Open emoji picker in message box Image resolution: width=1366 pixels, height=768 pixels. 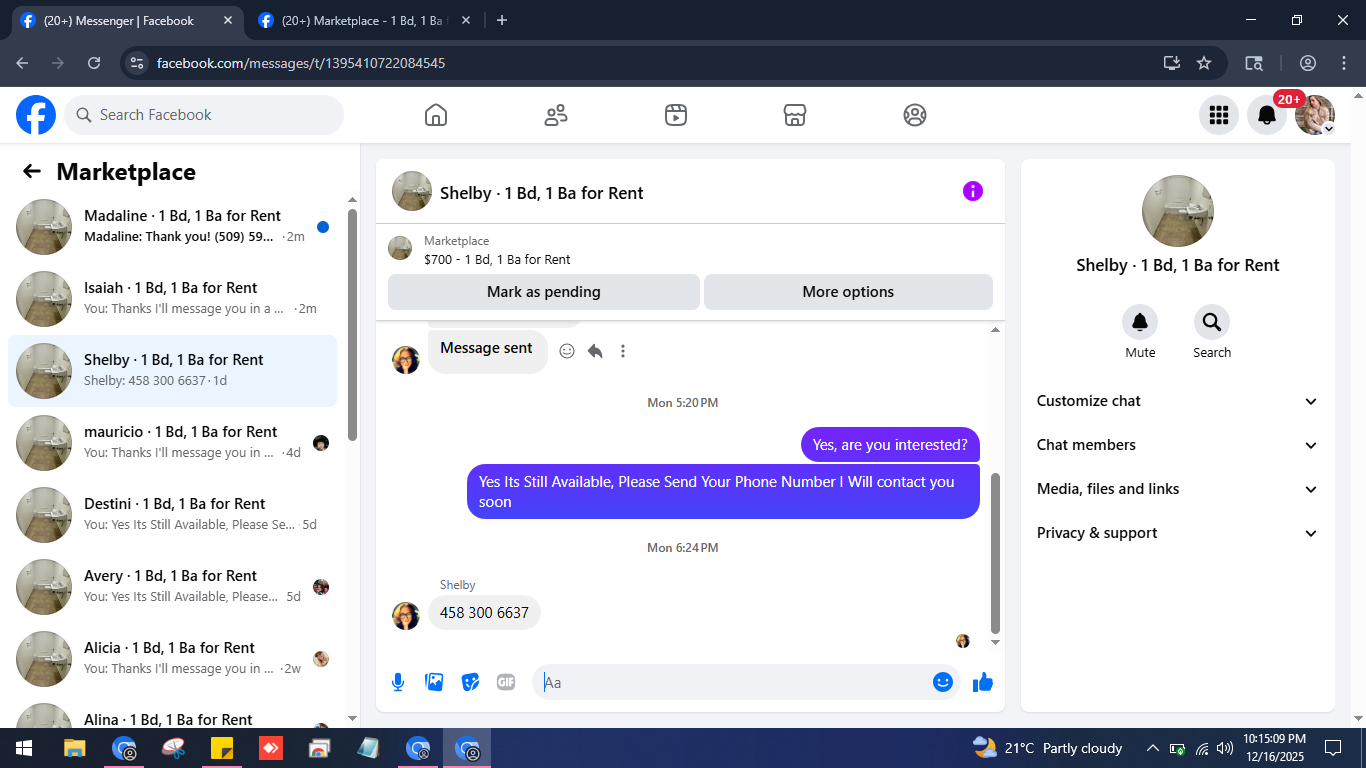[942, 682]
